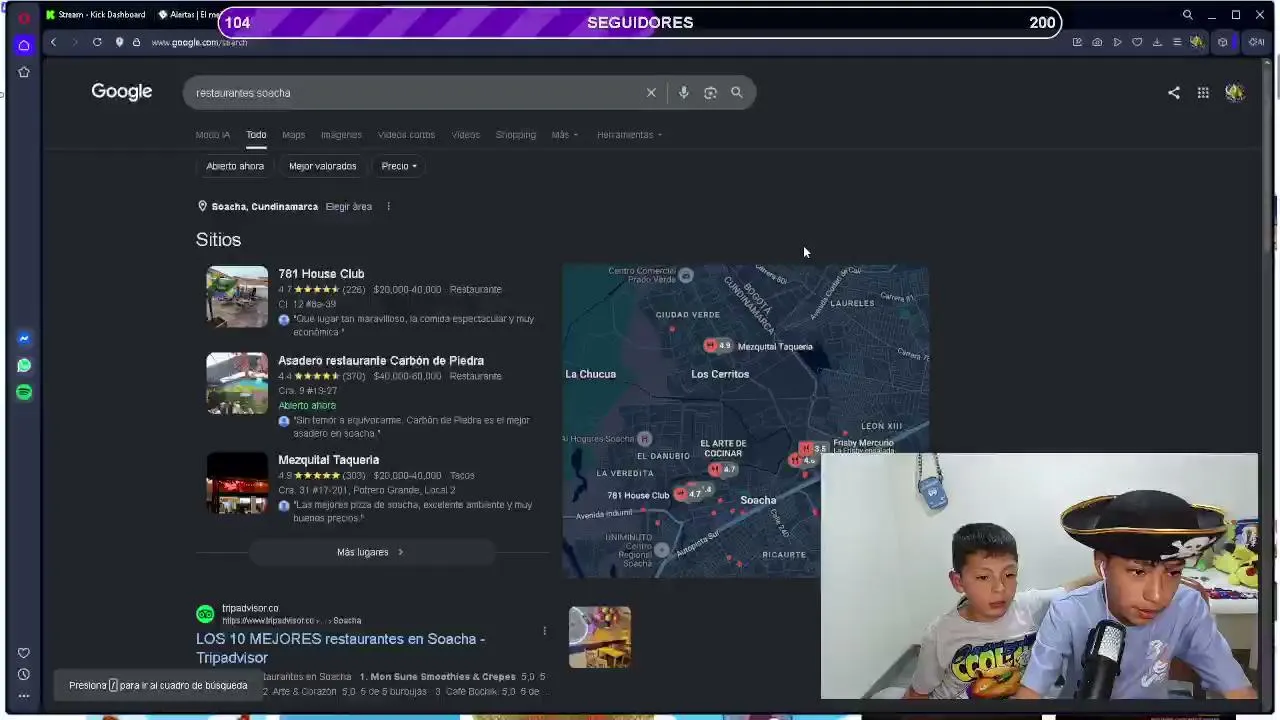The width and height of the screenshot is (1280, 720).
Task: Click the site security padlock icon
Action: pos(136,42)
